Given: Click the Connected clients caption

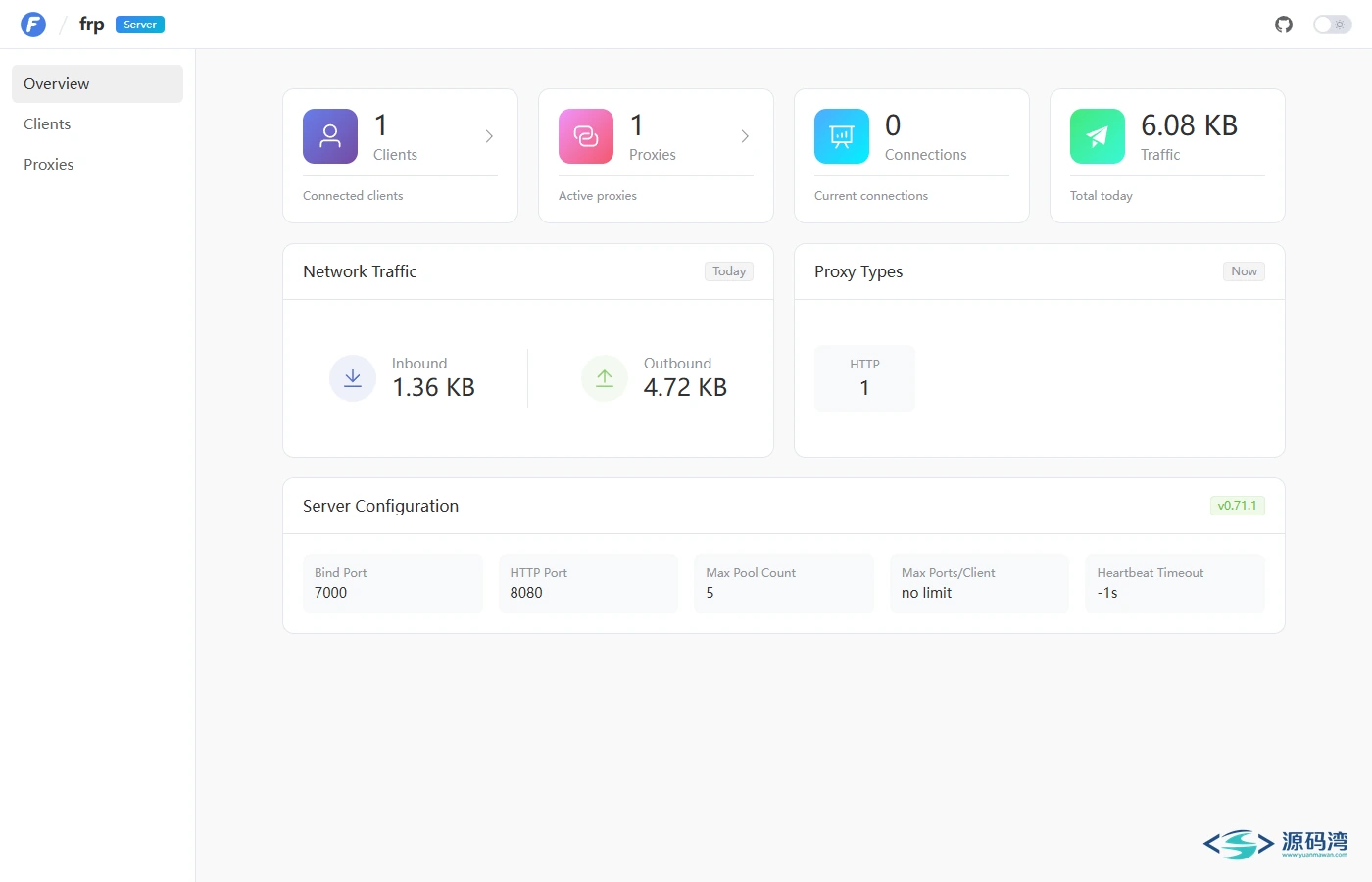Looking at the screenshot, I should tap(353, 196).
